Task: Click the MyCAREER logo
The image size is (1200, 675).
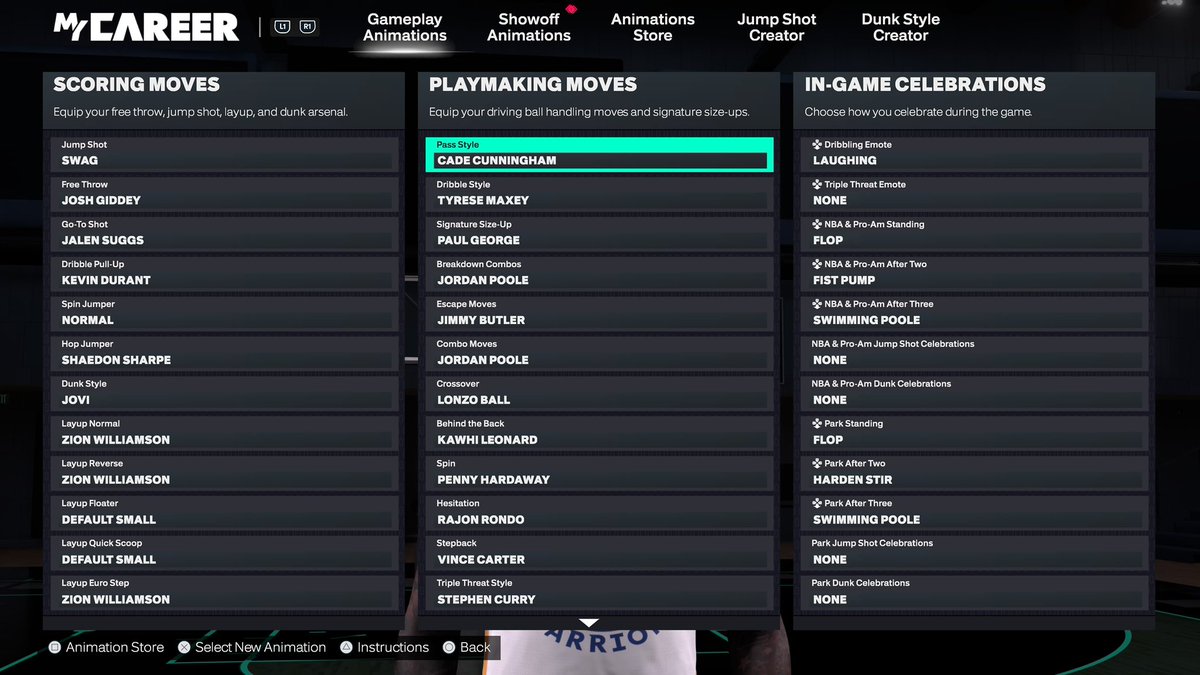Action: click(x=146, y=27)
